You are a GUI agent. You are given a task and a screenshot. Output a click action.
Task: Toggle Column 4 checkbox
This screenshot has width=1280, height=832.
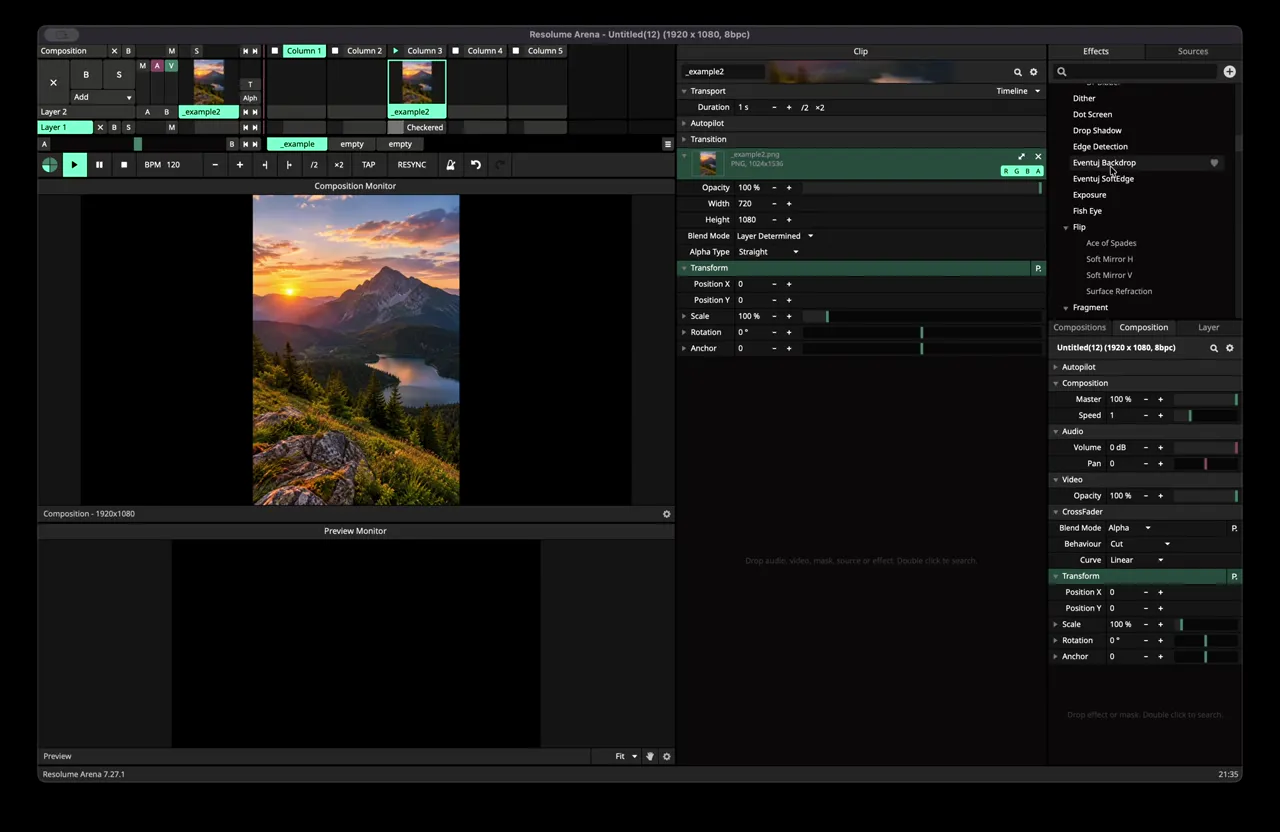tap(456, 51)
